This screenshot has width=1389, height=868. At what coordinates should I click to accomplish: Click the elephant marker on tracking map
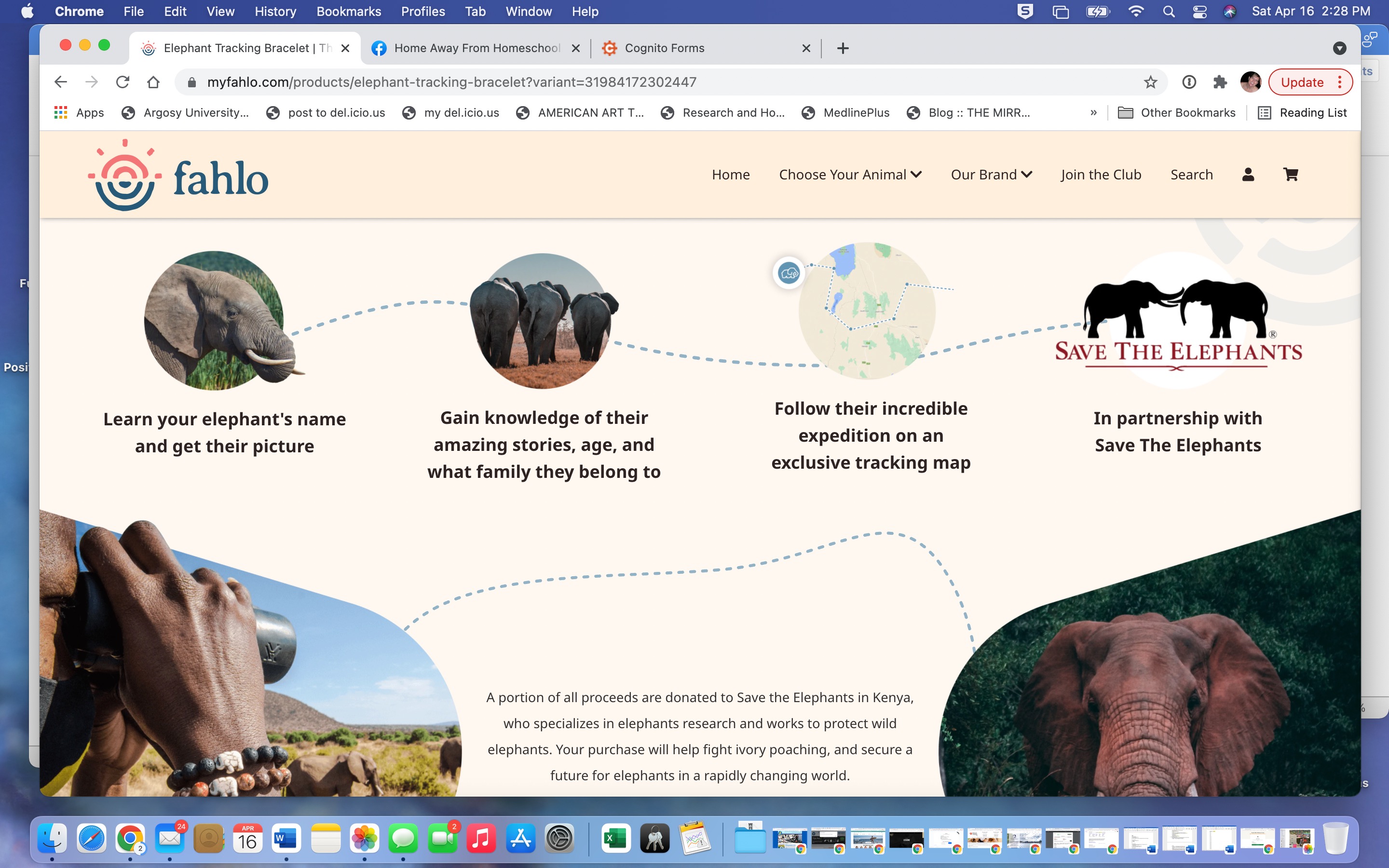coord(789,272)
